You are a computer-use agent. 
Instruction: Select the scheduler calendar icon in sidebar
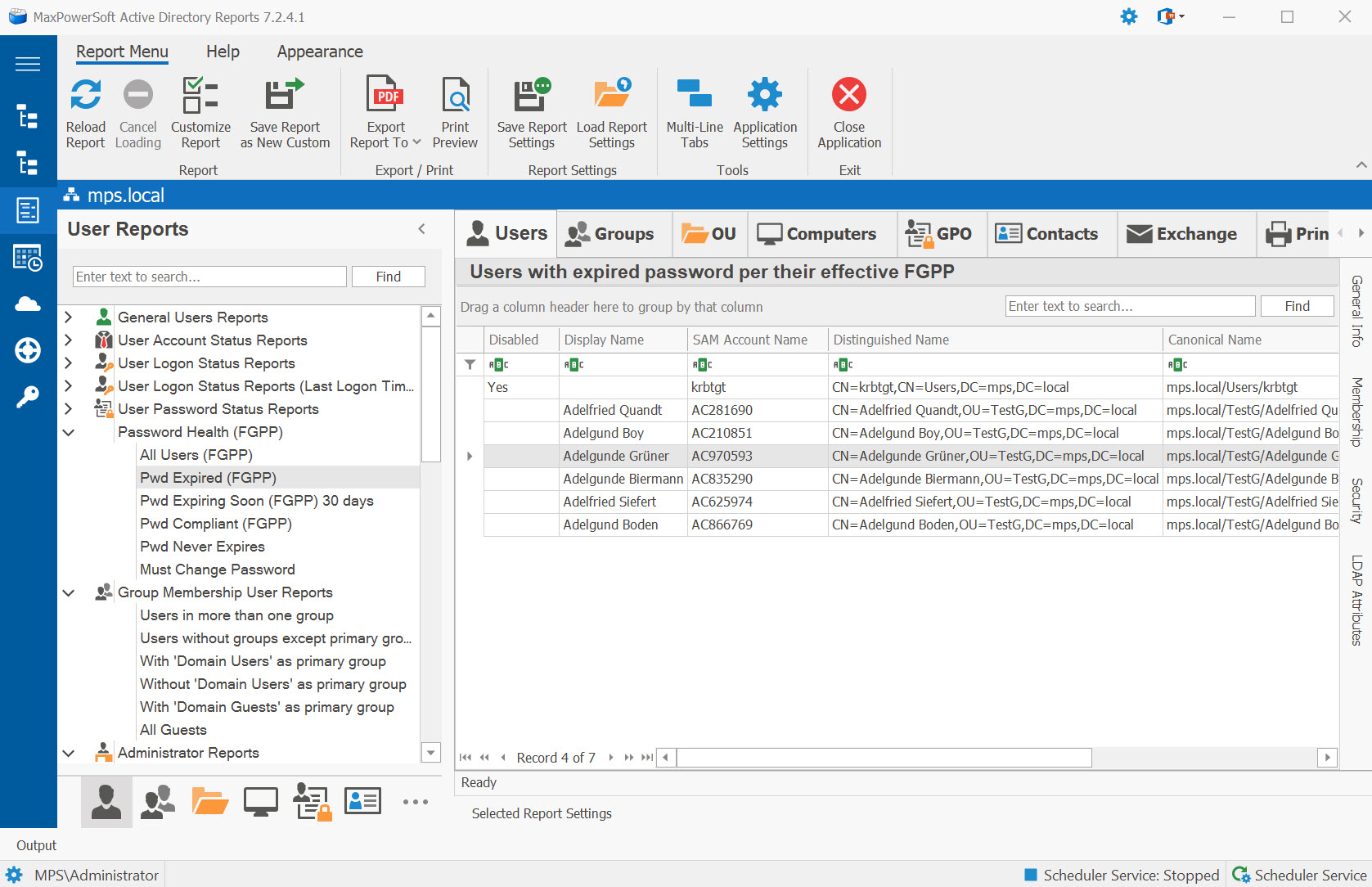coord(28,258)
